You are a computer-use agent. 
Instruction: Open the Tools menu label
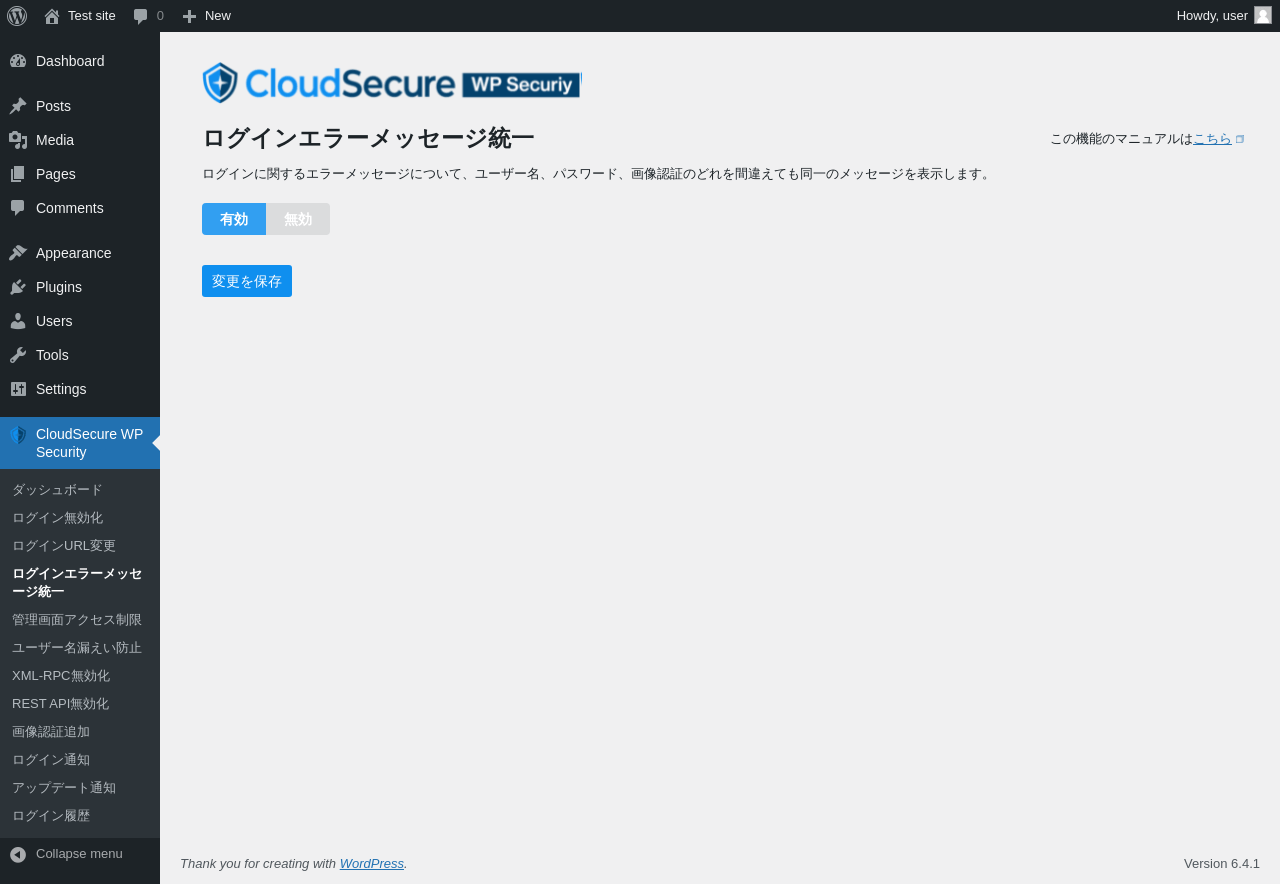pos(52,355)
